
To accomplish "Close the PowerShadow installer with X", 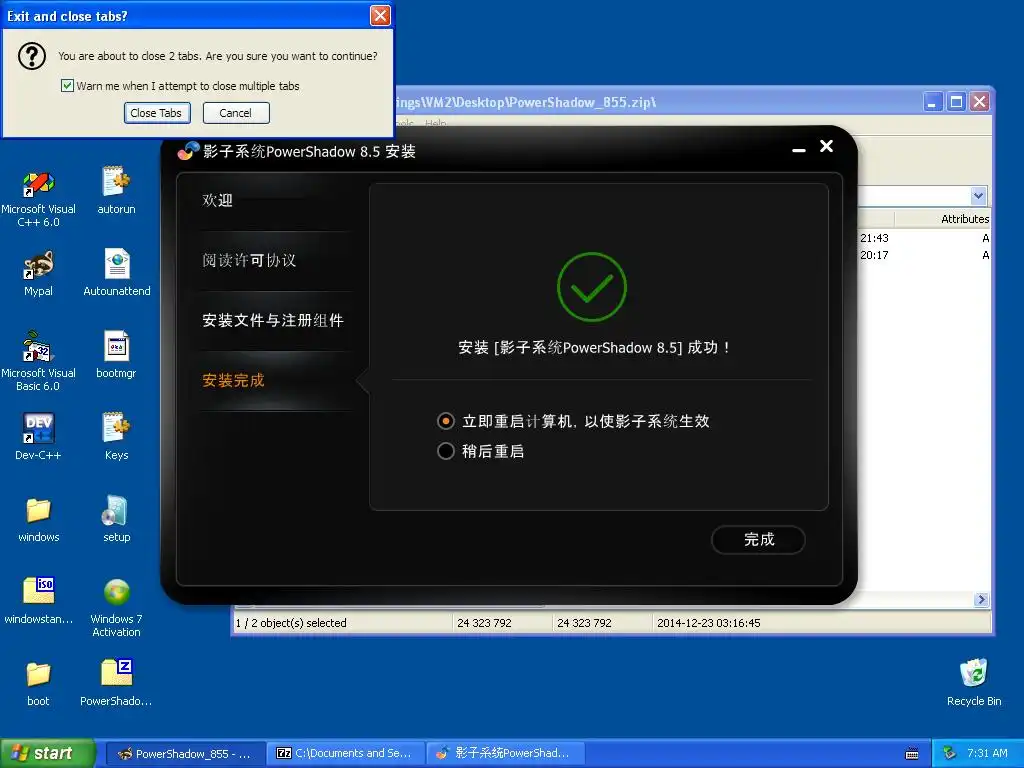I will click(826, 146).
